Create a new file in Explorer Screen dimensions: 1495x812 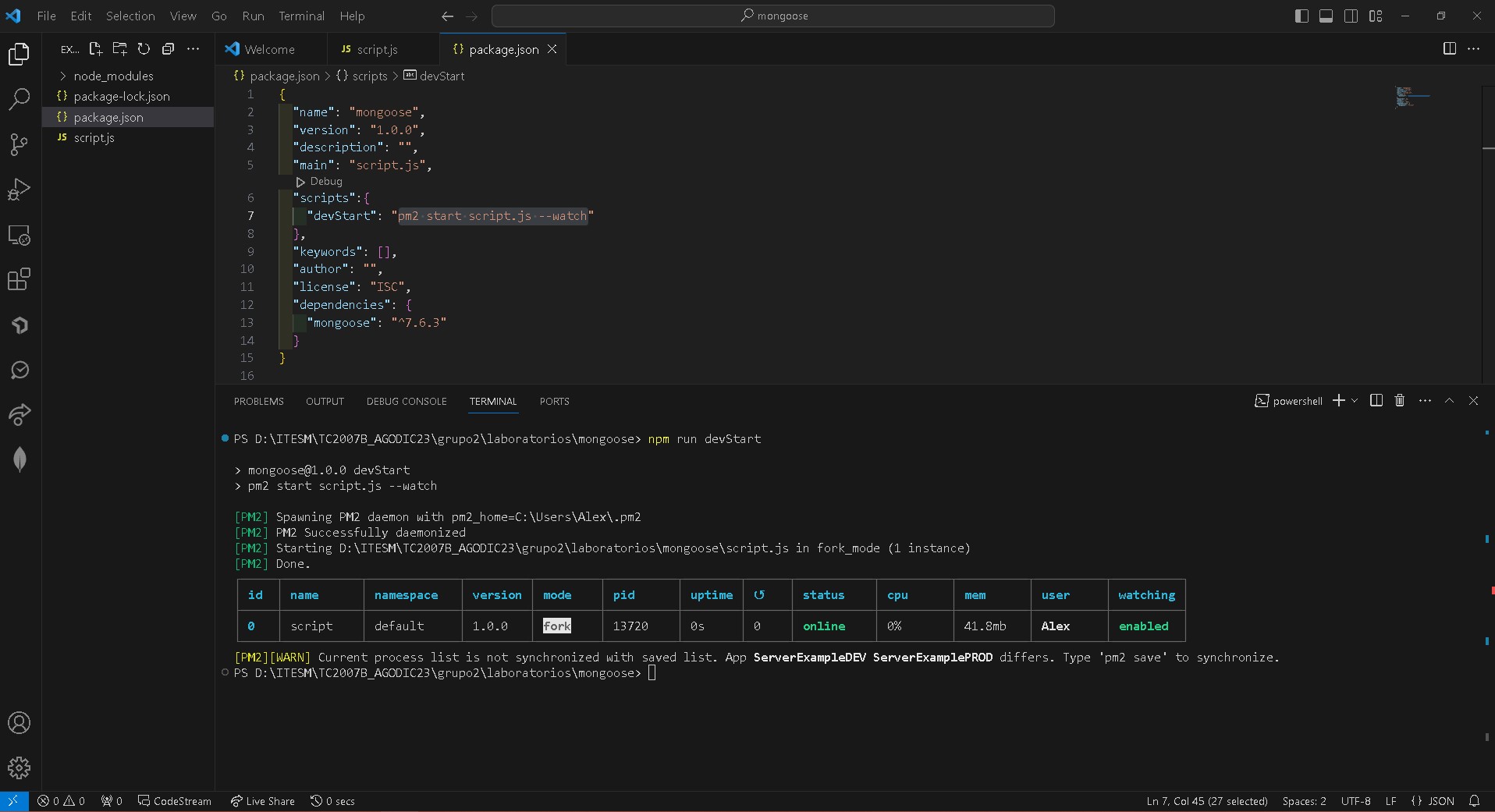96,49
